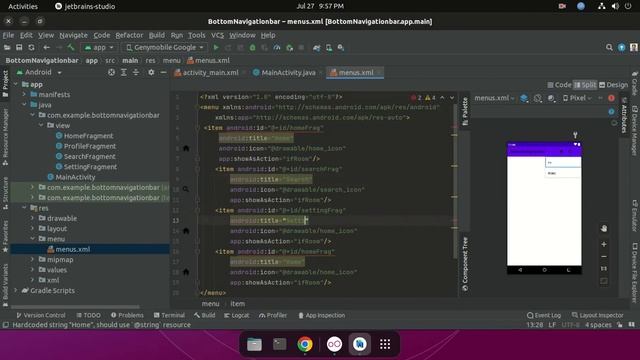Select HomeFragment in the project tree
The image size is (640, 360).
pos(84,136)
